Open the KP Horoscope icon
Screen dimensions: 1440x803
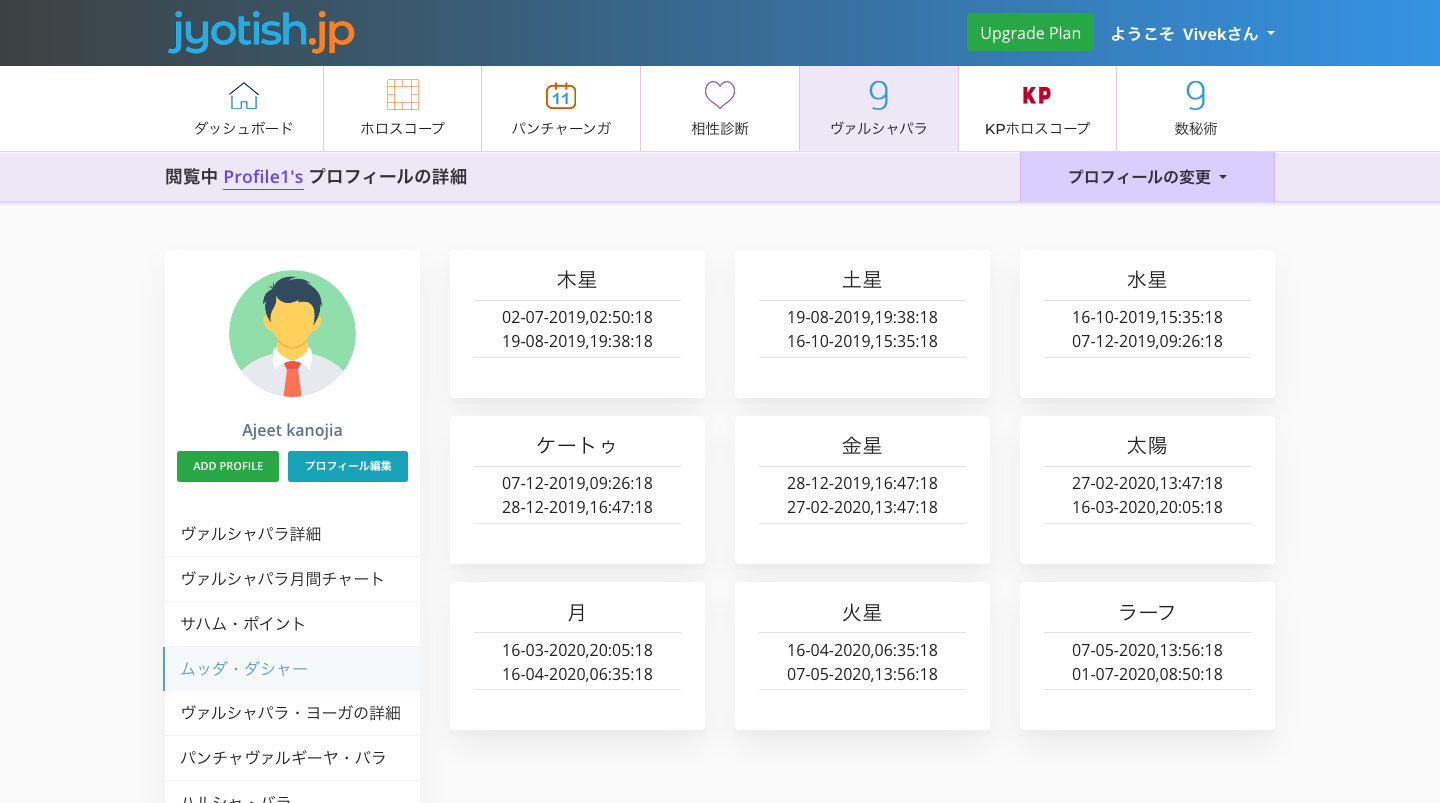click(1037, 95)
